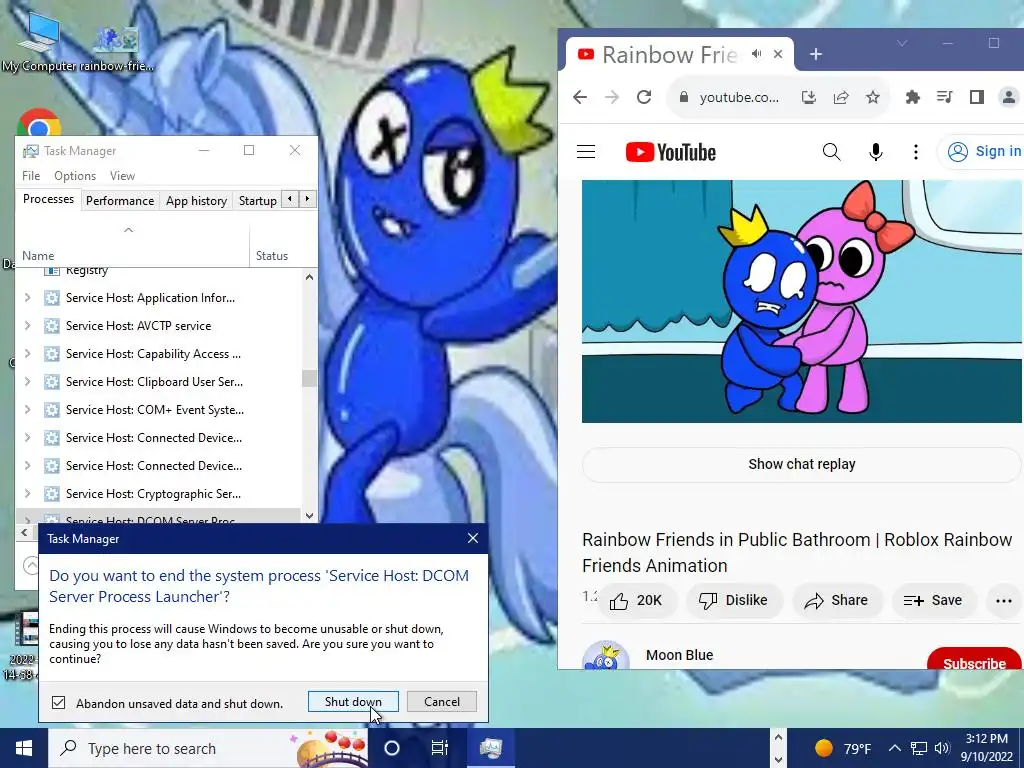This screenshot has height=768, width=1024.
Task: Click the youtube.com address bar
Action: click(x=739, y=97)
